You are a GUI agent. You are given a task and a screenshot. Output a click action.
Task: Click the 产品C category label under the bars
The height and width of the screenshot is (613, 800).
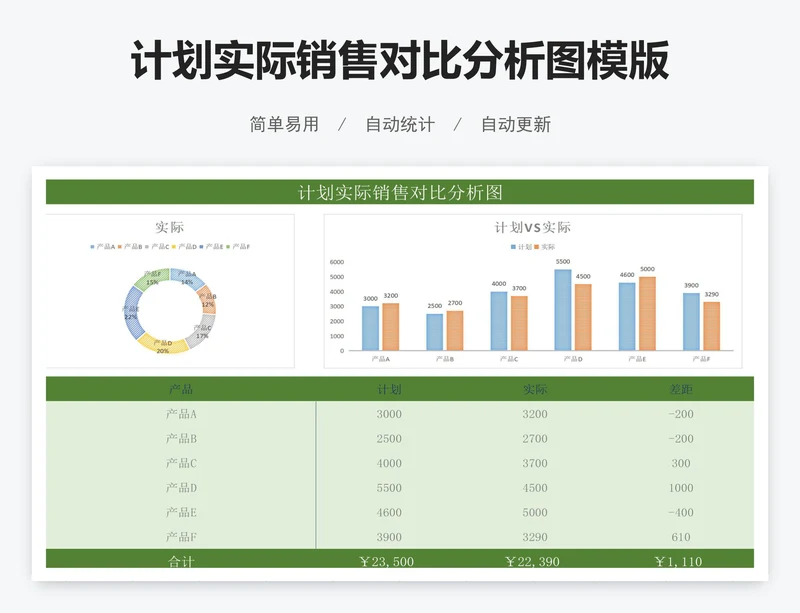coord(509,359)
